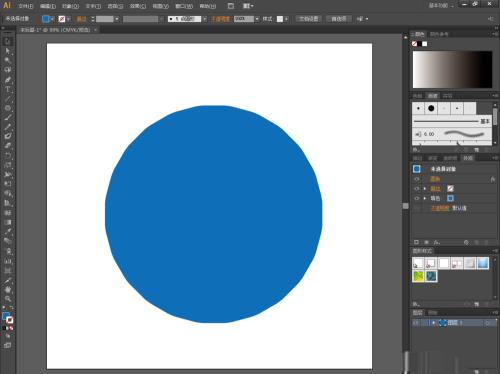Image resolution: width=500 pixels, height=374 pixels.
Task: Select the Shape Builder tool
Action: point(8,193)
